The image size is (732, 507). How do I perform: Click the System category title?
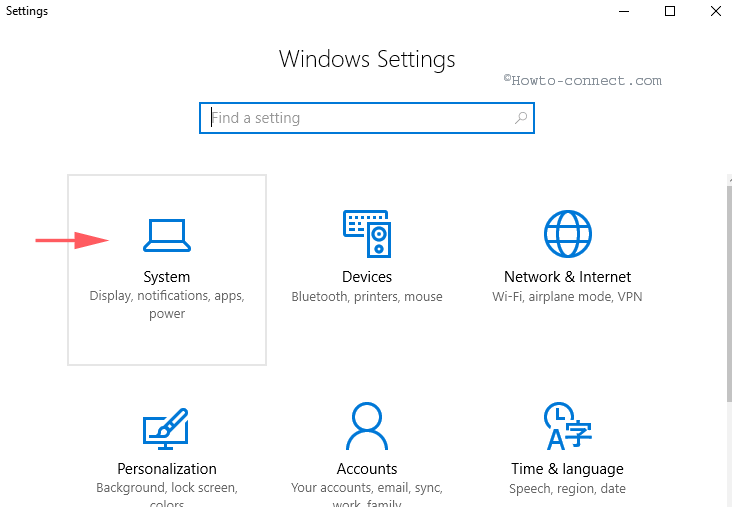(167, 277)
